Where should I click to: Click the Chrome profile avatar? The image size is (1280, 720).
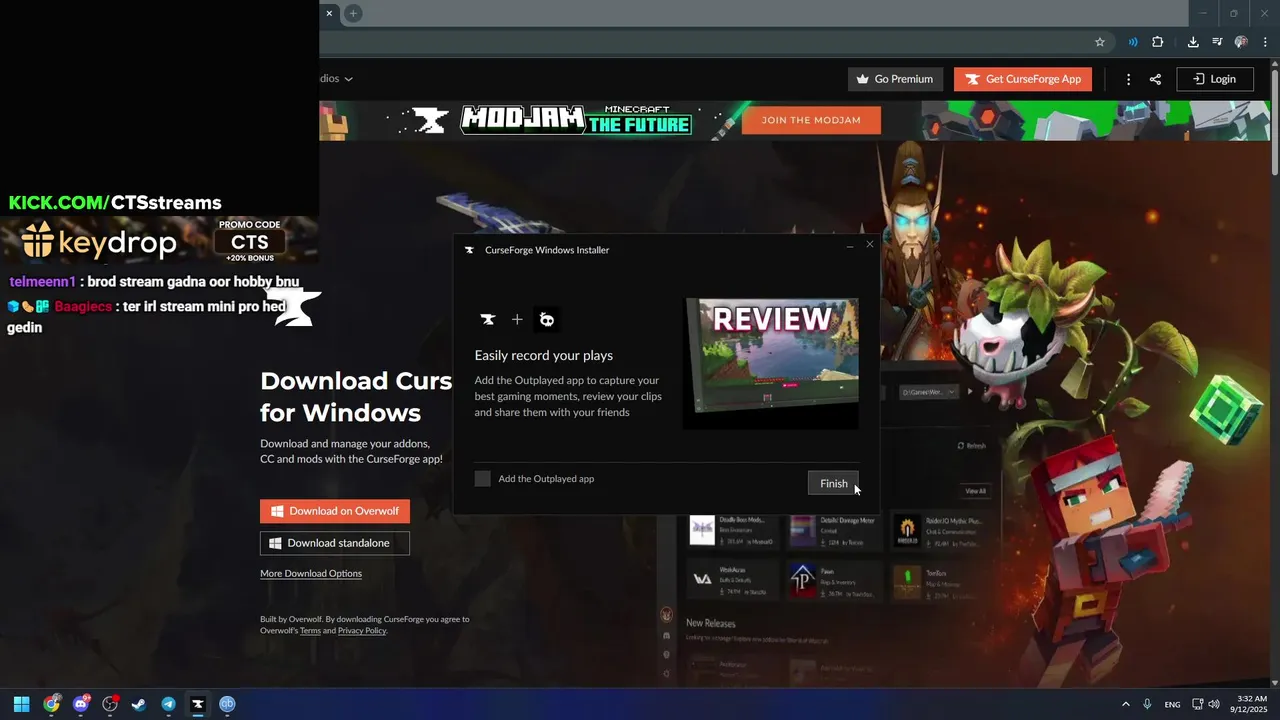[1241, 42]
